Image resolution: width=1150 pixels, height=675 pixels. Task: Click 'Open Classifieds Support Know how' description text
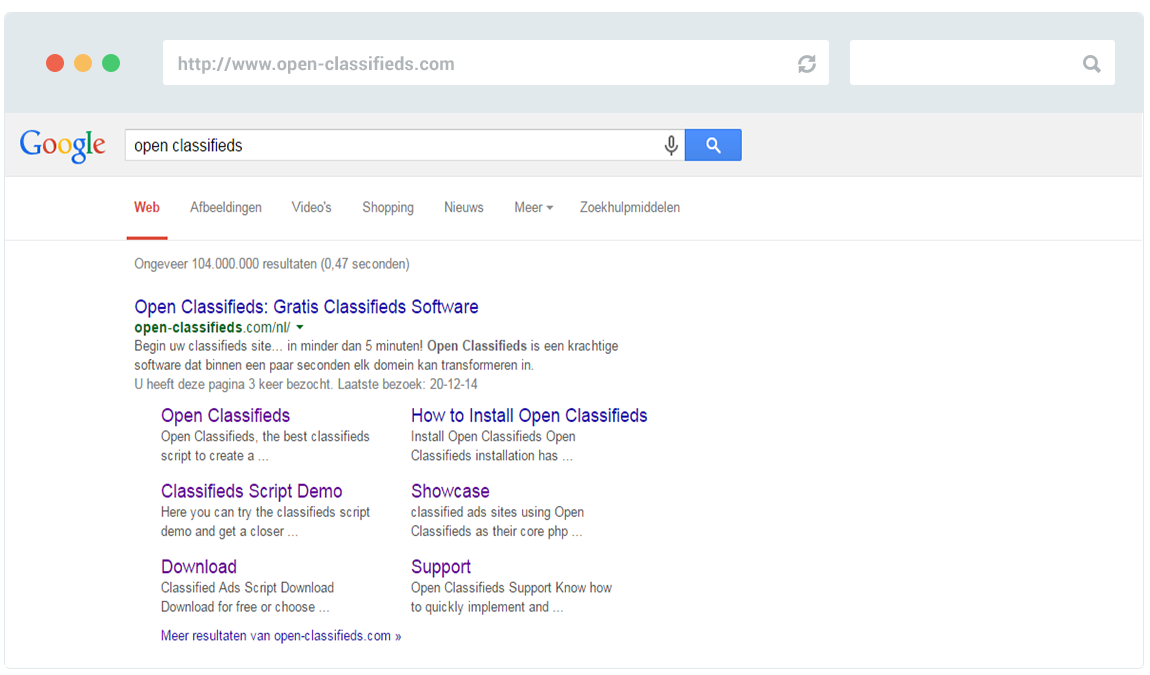click(511, 588)
